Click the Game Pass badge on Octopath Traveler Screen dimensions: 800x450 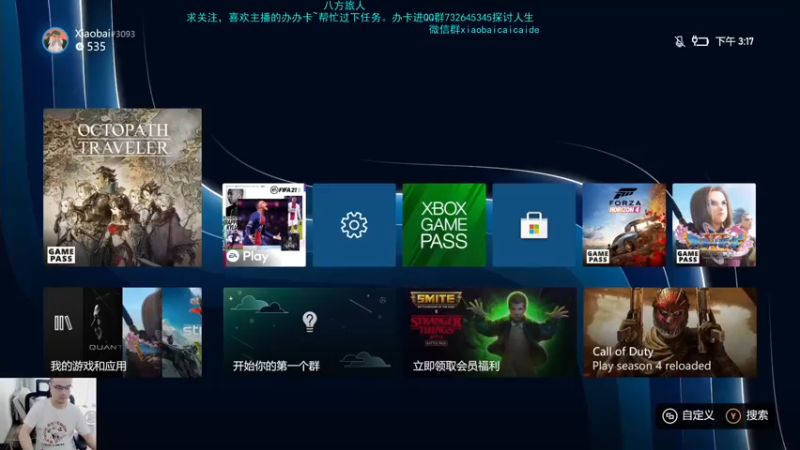pyautogui.click(x=61, y=255)
